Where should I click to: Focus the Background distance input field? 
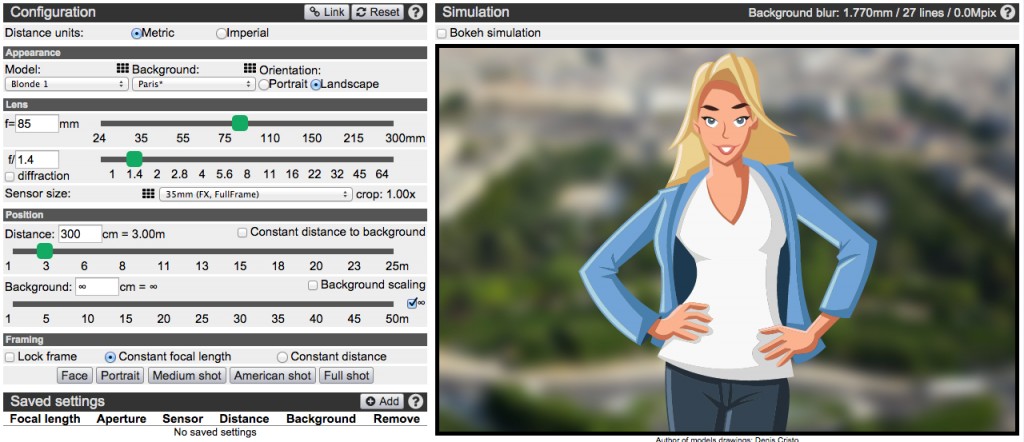[97, 287]
